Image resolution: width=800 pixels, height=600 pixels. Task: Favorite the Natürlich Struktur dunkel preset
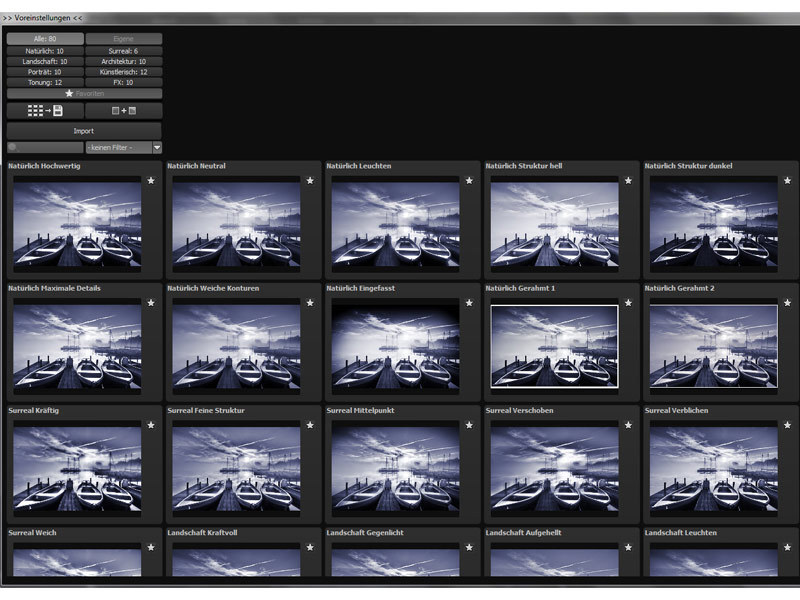(x=788, y=181)
